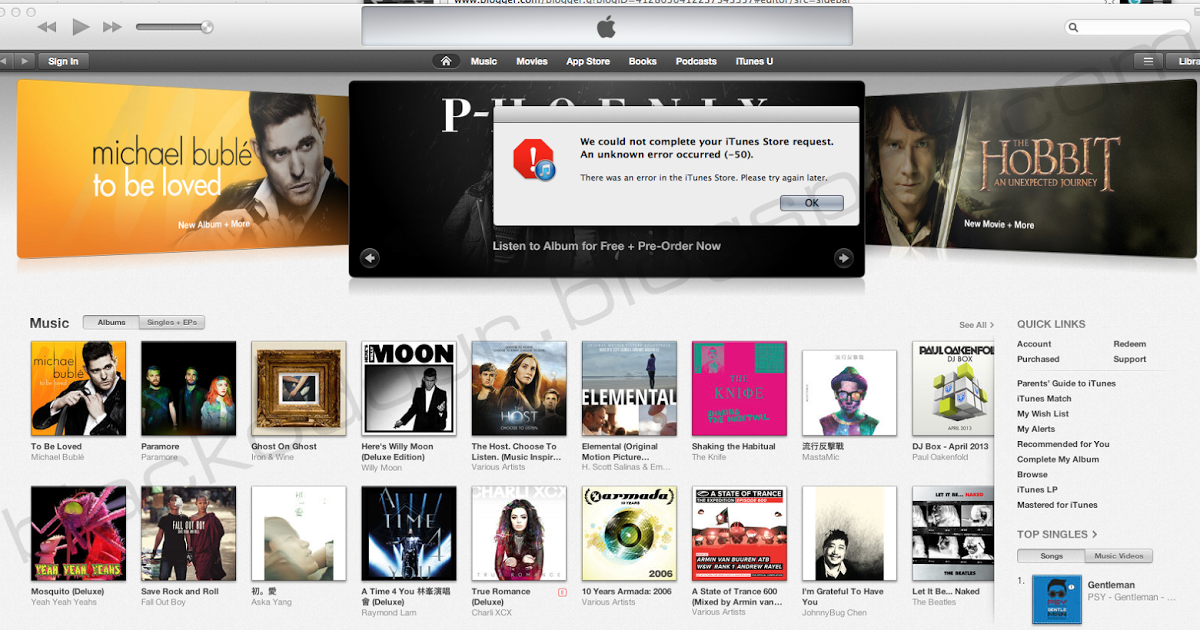
Task: Click the Apple logo in status display
Action: point(606,27)
